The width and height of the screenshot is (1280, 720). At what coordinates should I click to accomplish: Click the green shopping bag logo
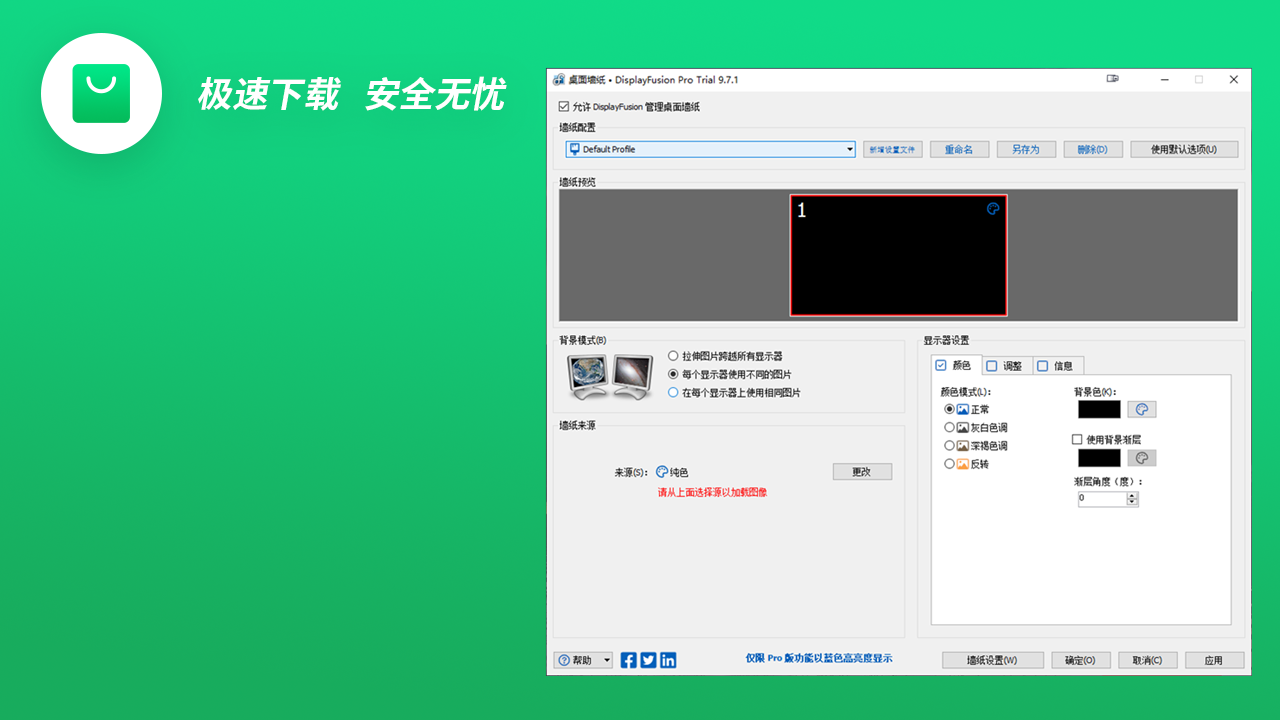tap(101, 93)
